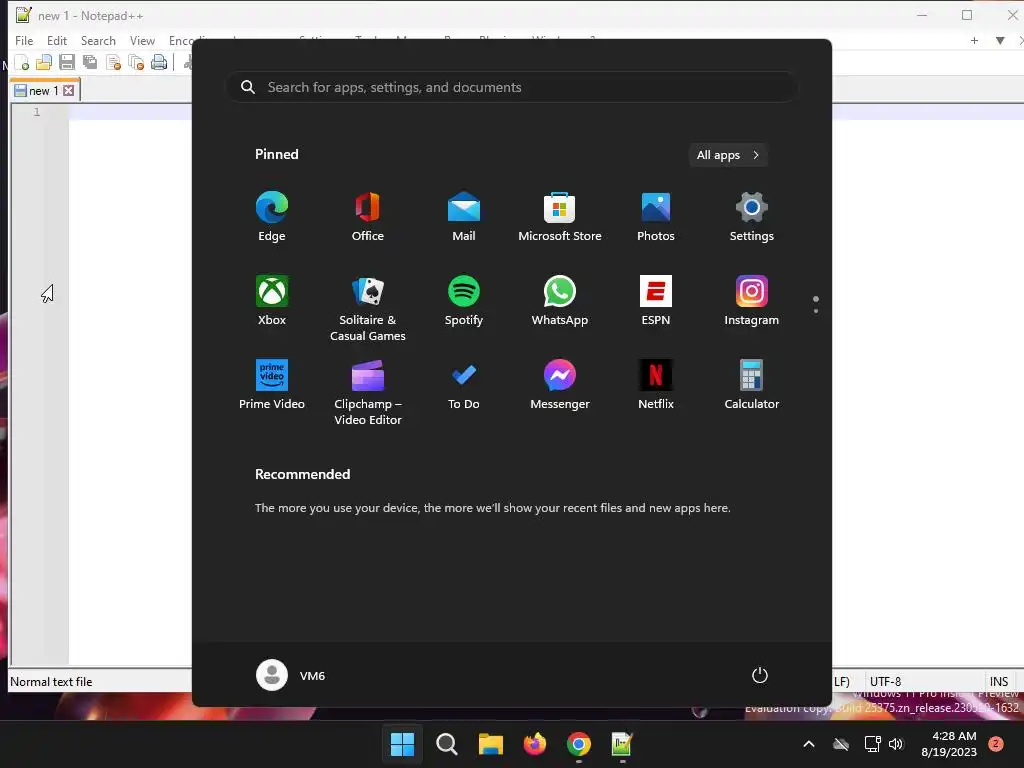
Task: Launch the ESPN app
Action: point(656,301)
